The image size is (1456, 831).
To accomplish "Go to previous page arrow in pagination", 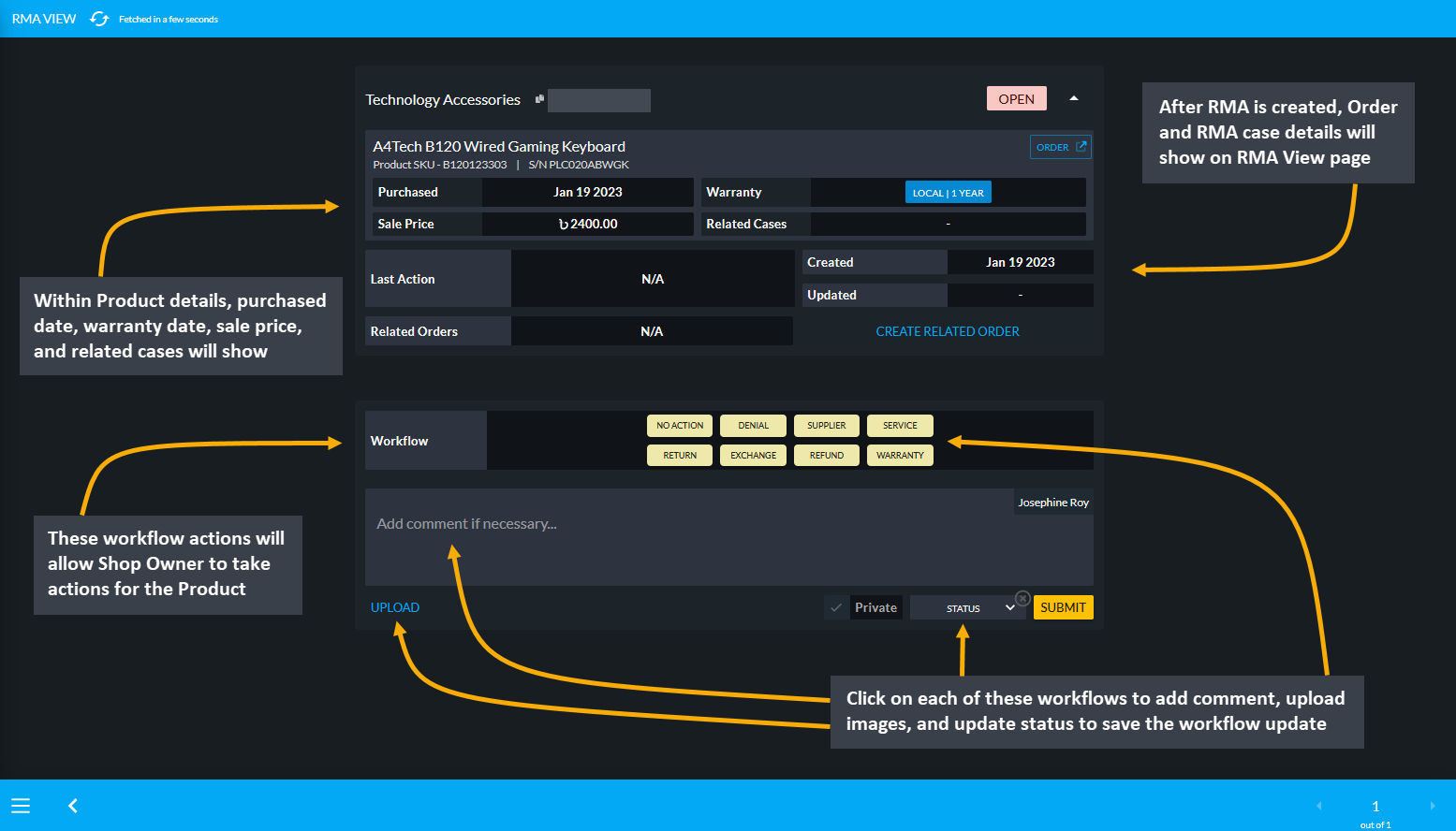I will coord(1319,806).
